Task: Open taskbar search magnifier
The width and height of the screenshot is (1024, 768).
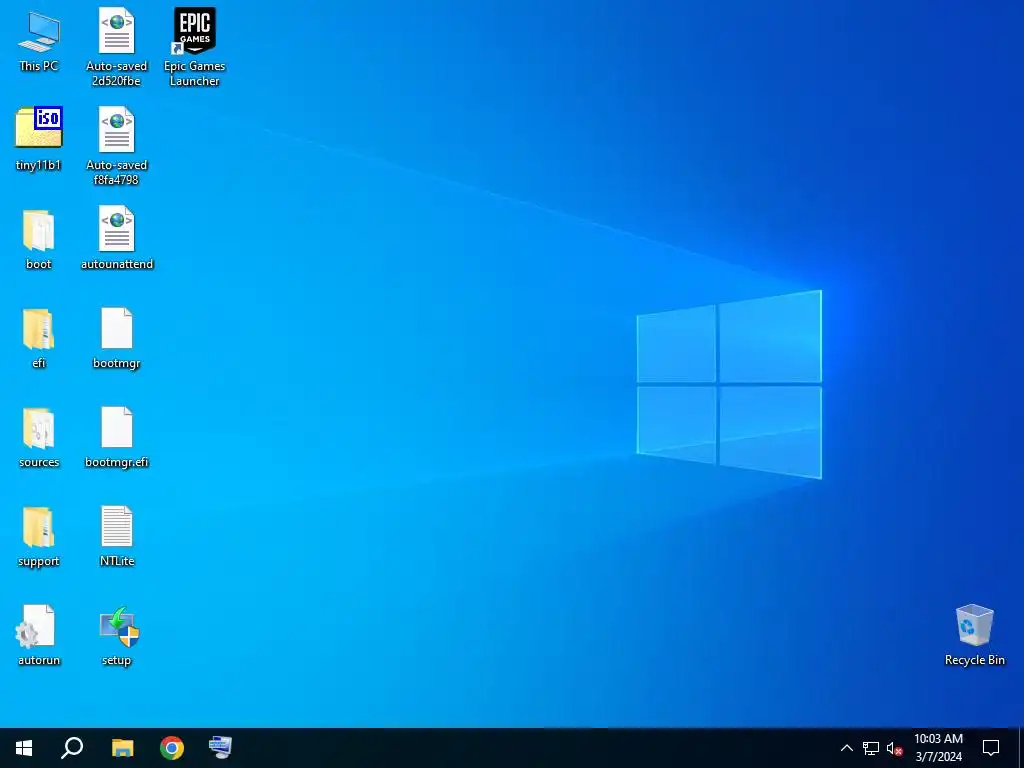Action: click(x=72, y=748)
